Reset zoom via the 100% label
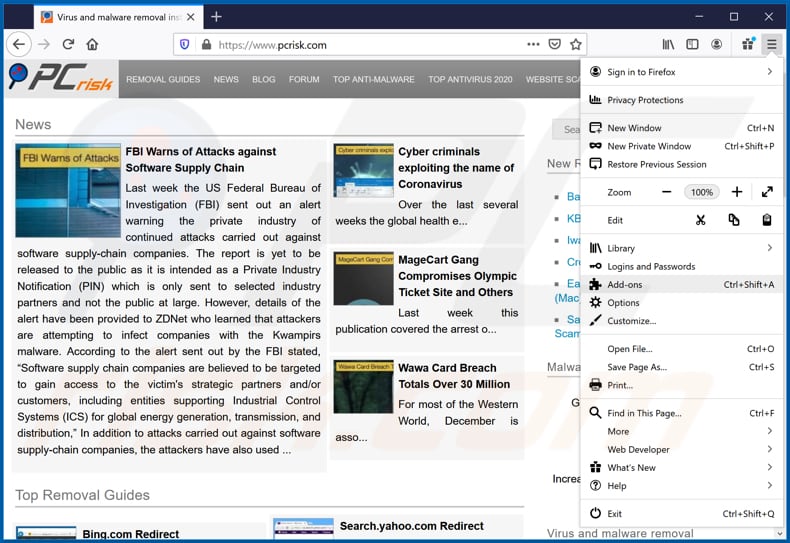Image resolution: width=790 pixels, height=543 pixels. [x=701, y=192]
